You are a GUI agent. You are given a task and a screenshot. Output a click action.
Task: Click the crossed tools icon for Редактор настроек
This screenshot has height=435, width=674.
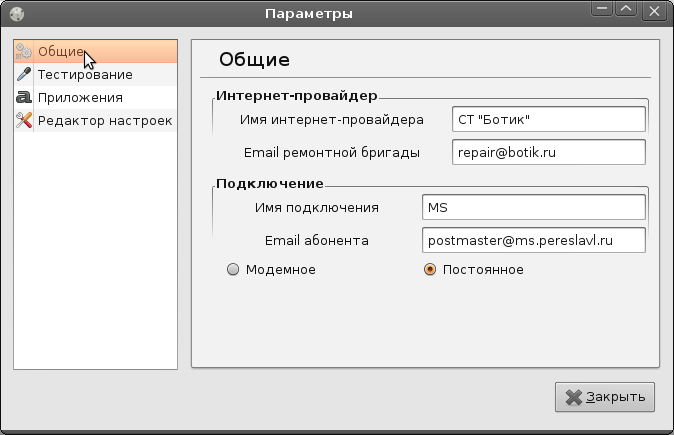[24, 120]
